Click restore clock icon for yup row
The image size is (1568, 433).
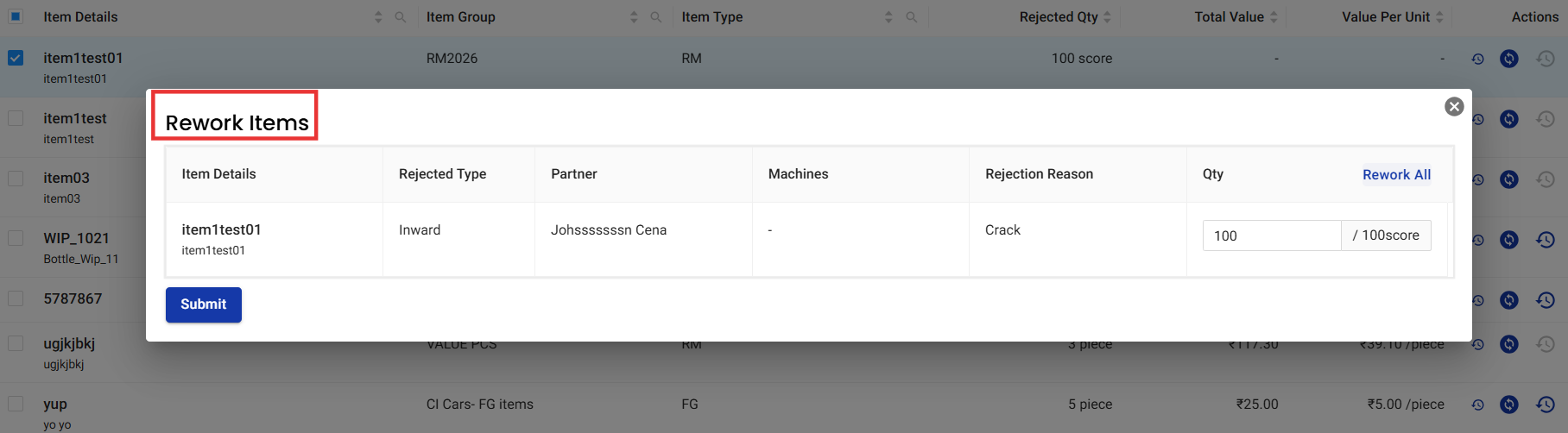tap(1545, 404)
